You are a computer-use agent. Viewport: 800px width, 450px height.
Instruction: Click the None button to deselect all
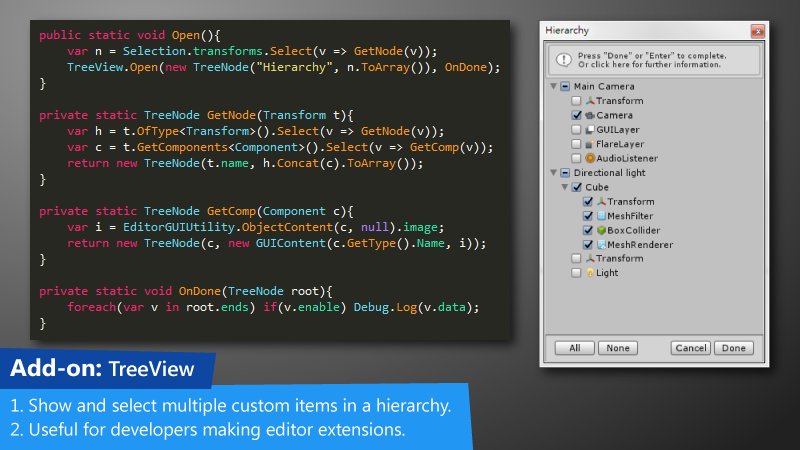[x=618, y=348]
